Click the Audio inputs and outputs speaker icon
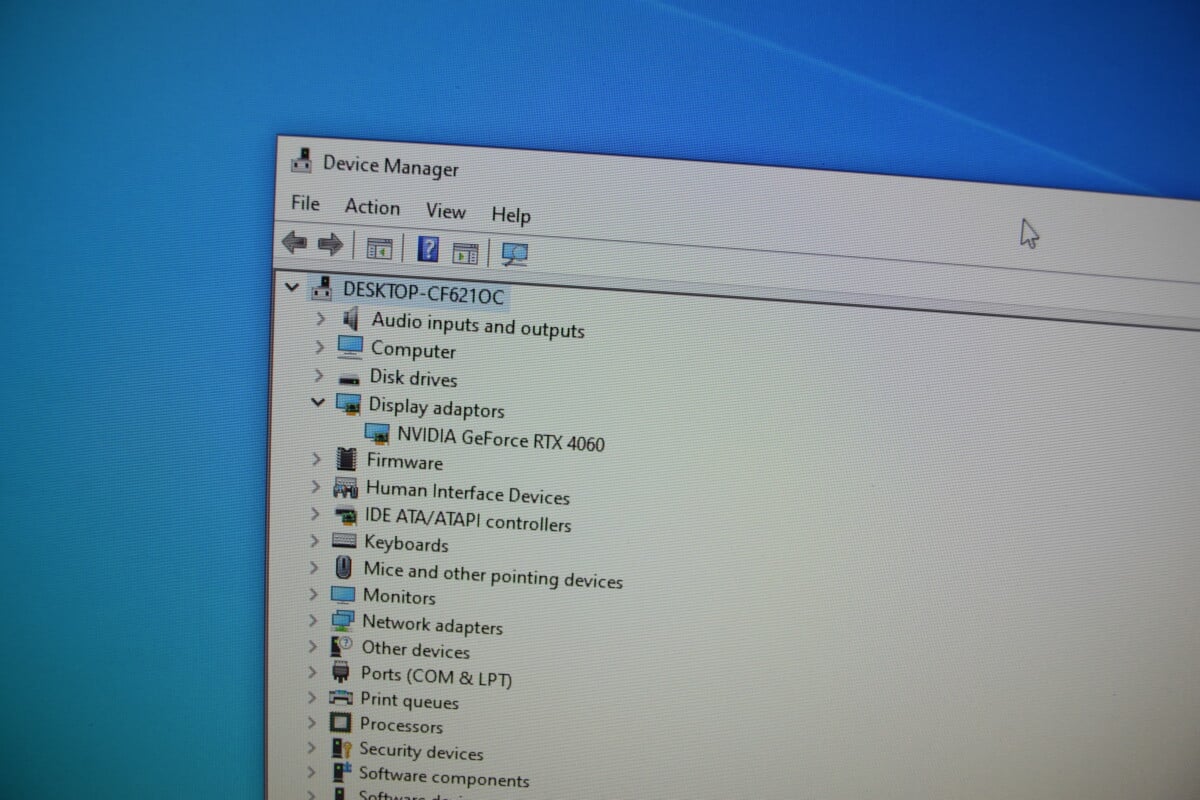 (x=350, y=319)
